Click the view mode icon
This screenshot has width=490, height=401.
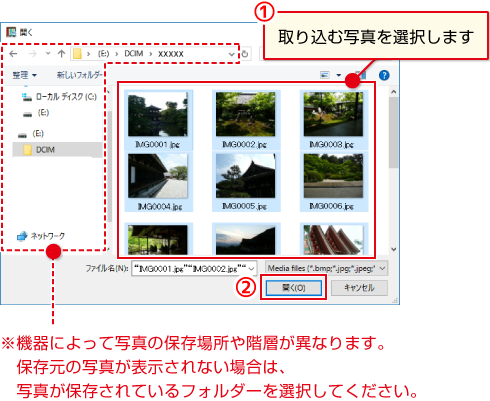coord(325,75)
